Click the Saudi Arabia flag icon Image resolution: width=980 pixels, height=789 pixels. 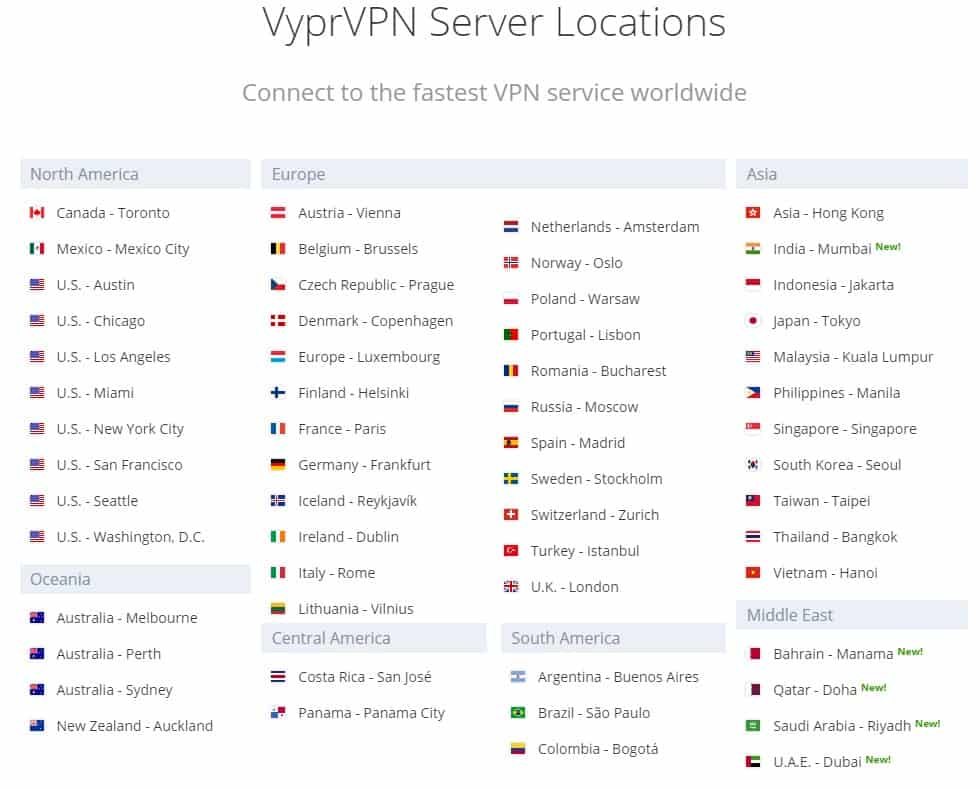tap(753, 726)
